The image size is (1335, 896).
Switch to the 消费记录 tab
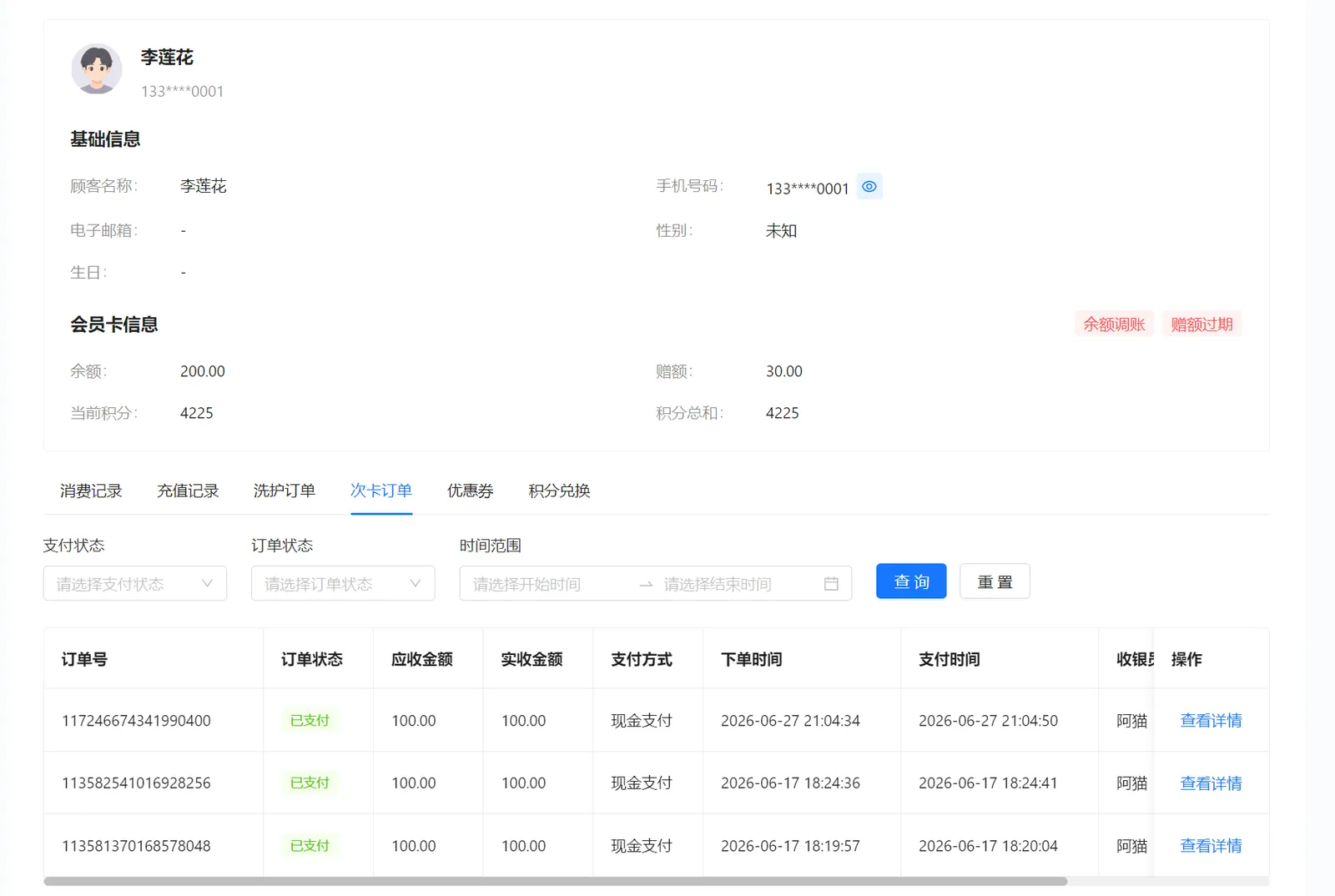click(91, 491)
